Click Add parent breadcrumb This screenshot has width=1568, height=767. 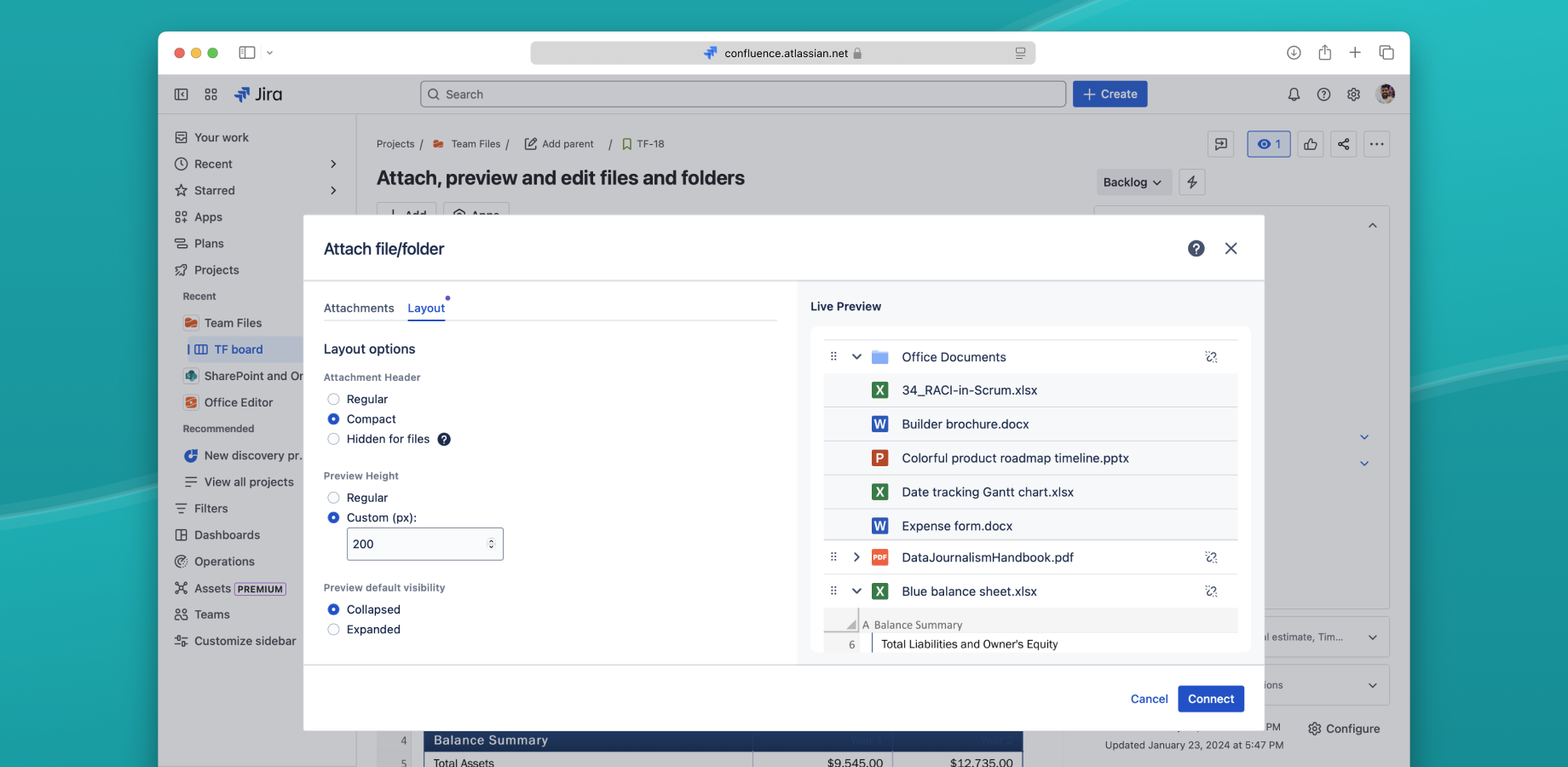click(559, 144)
